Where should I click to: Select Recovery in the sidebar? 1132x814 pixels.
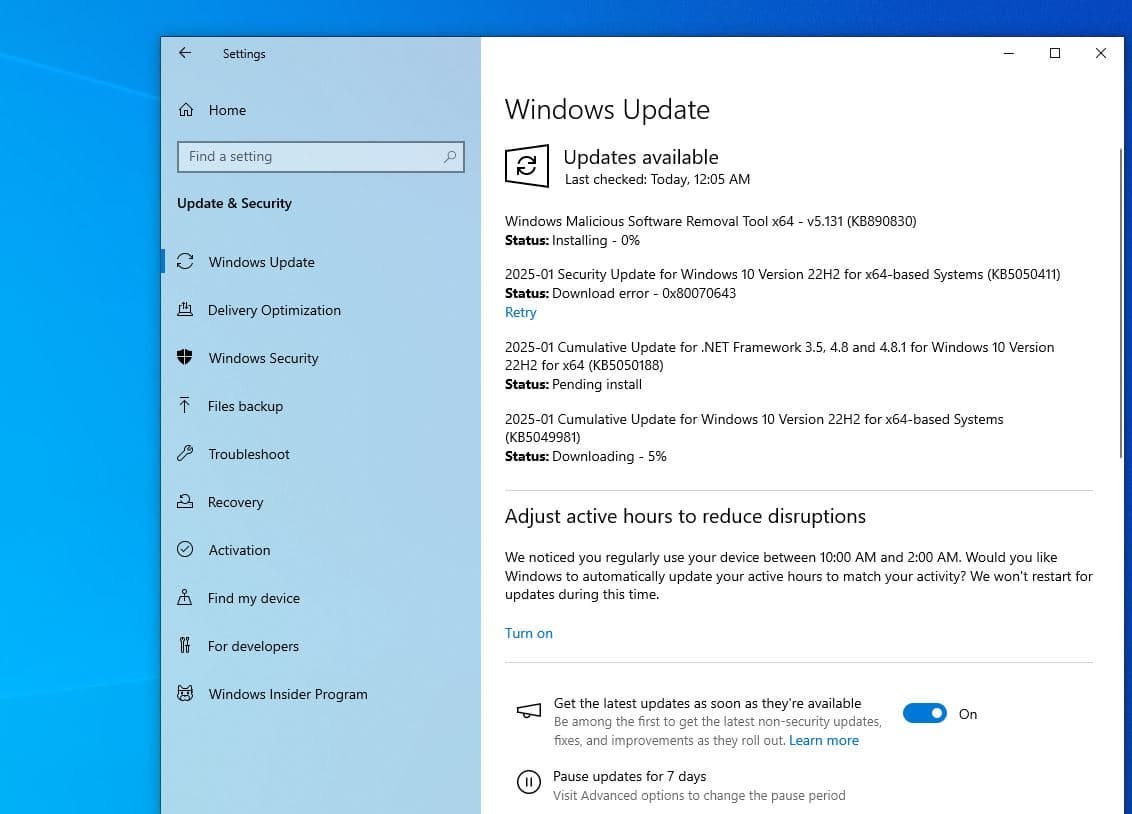[235, 502]
